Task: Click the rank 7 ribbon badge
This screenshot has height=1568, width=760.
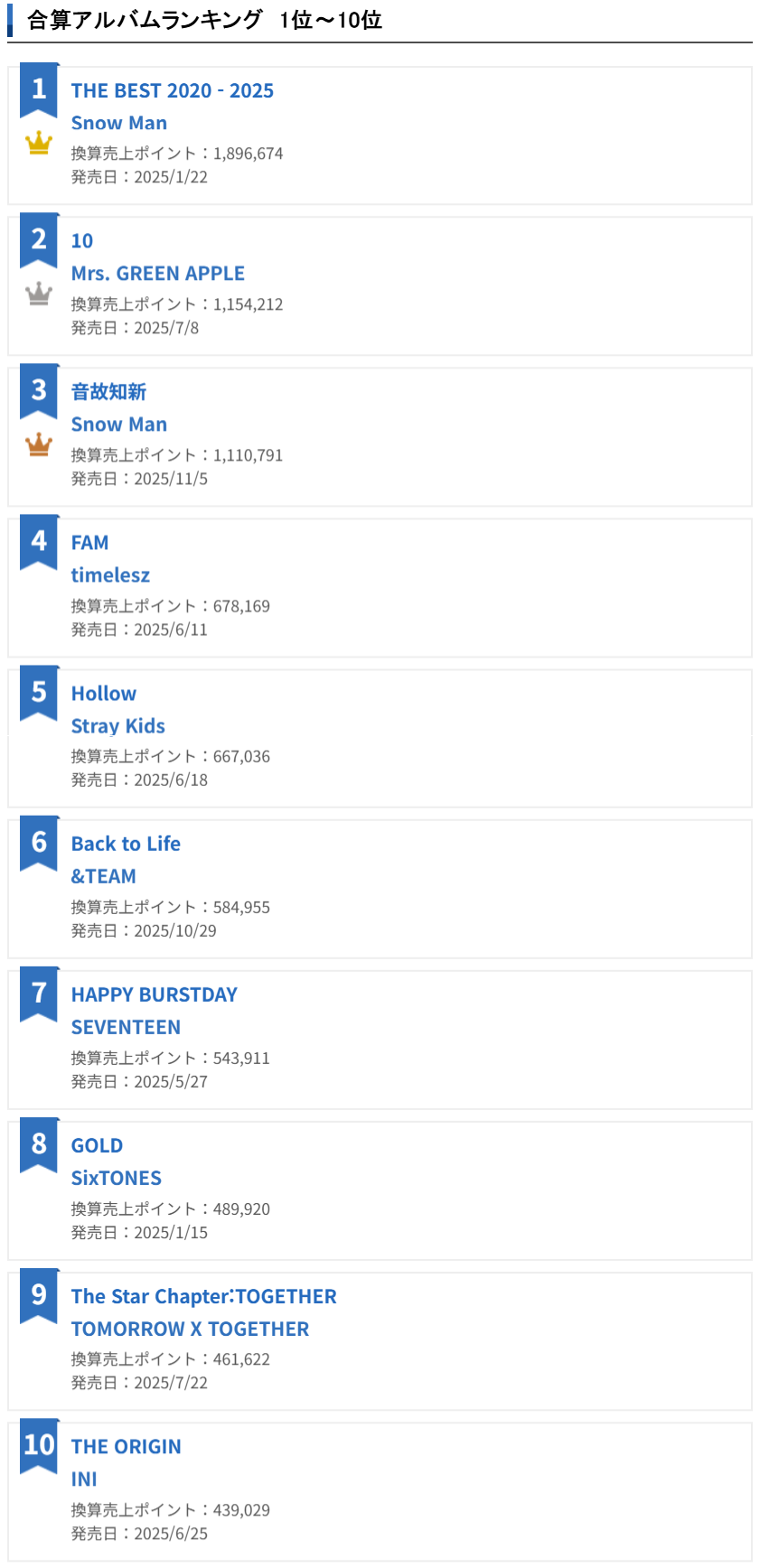Action: 39,994
